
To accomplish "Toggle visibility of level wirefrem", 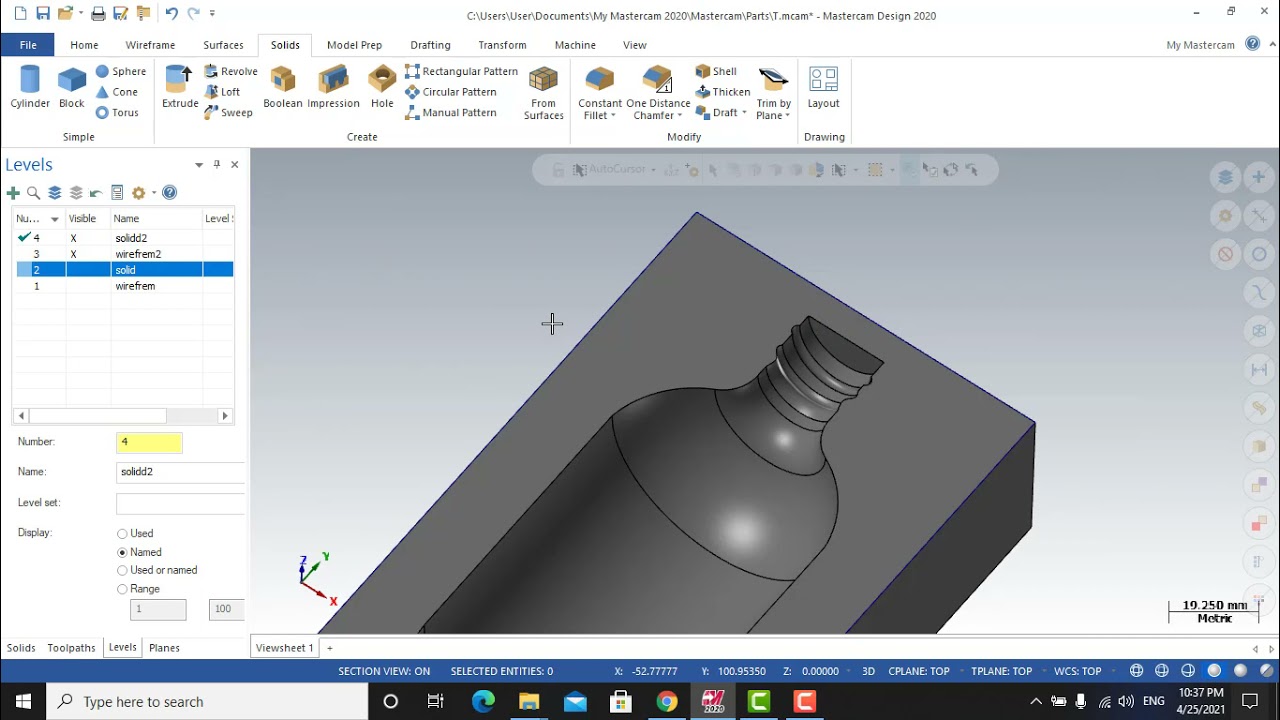I will 88,286.
